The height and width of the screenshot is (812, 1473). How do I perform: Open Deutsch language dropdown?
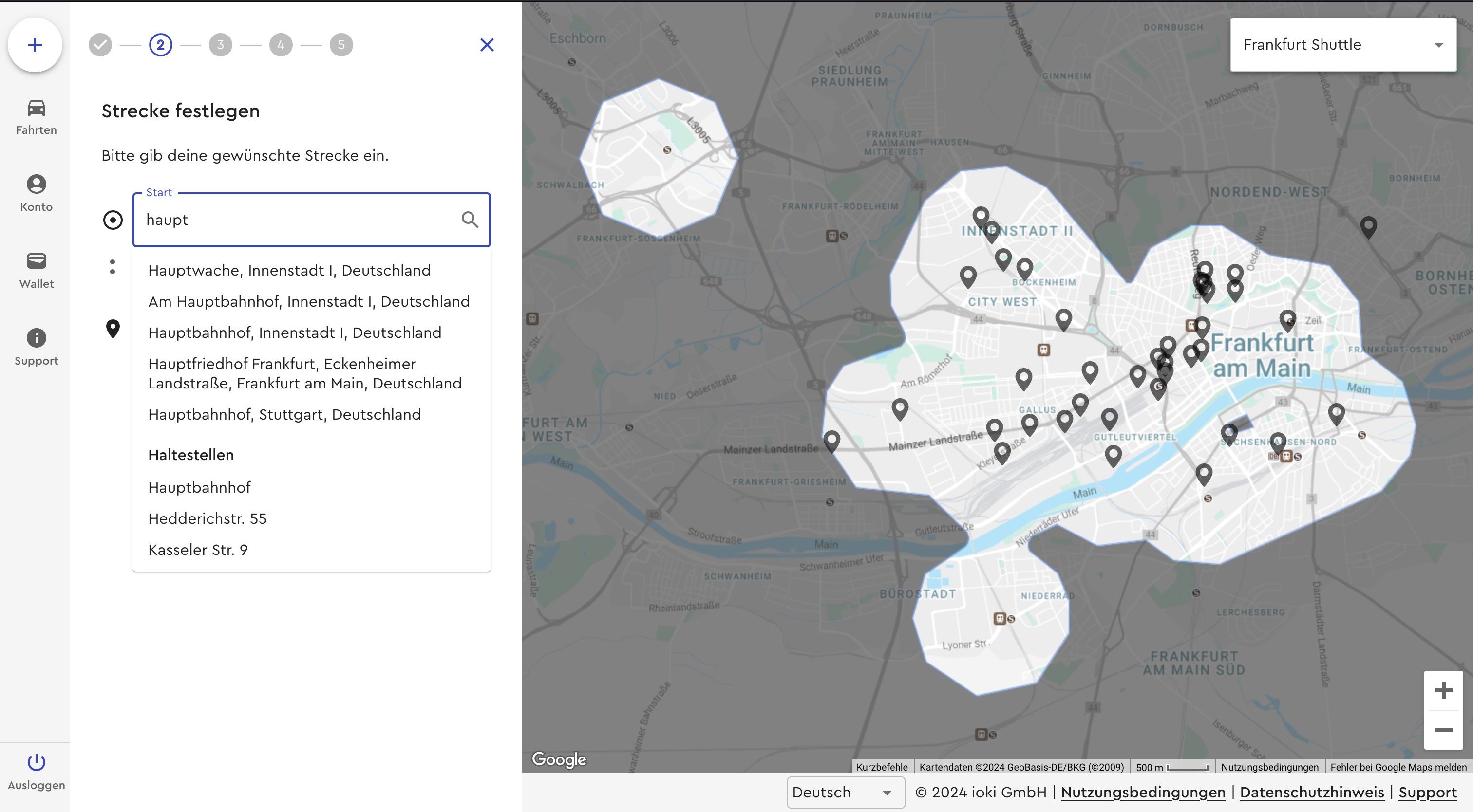click(845, 792)
